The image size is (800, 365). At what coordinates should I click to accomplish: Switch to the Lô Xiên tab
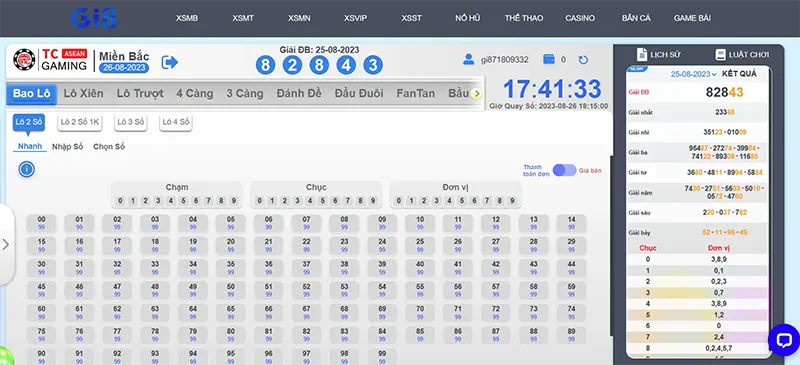tap(83, 93)
